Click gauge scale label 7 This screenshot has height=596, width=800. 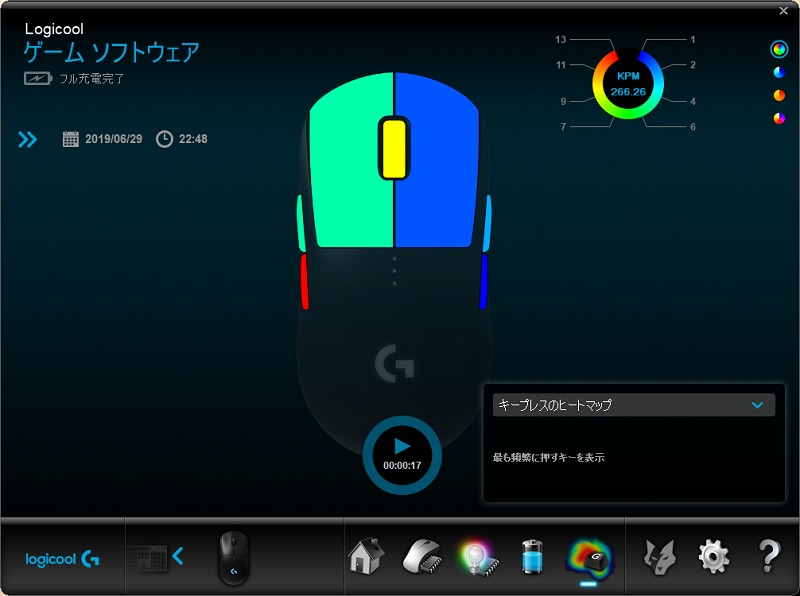[563, 127]
